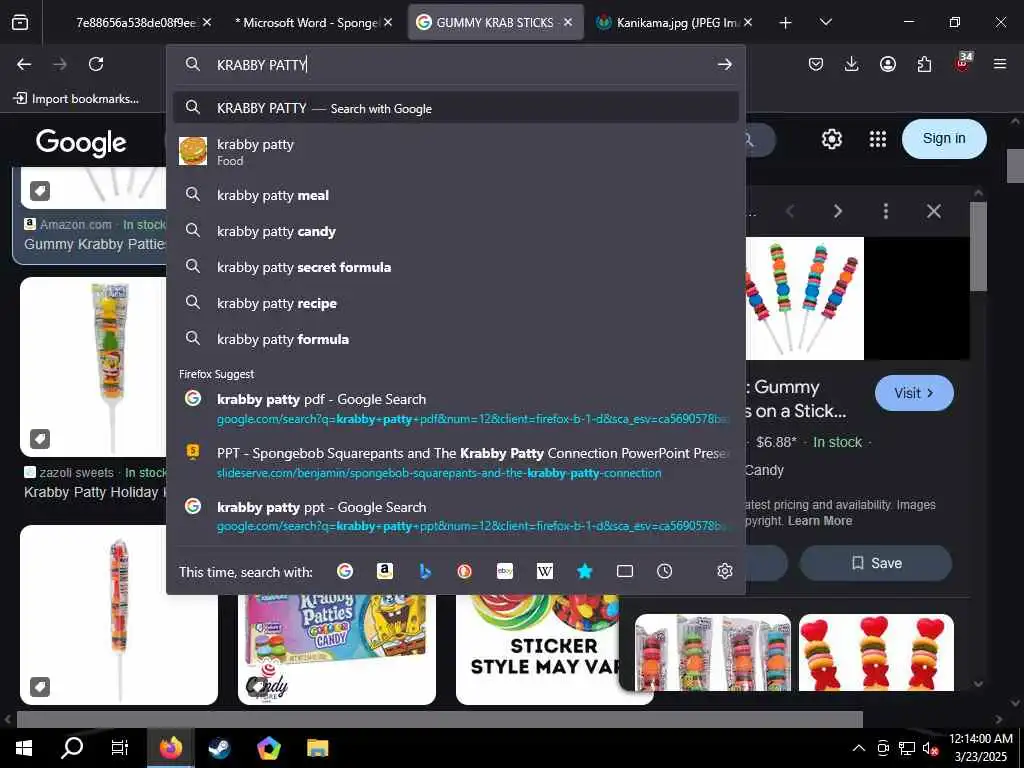Select KRABBY PATTY Search with Google row
This screenshot has height=768, width=1024.
[456, 108]
